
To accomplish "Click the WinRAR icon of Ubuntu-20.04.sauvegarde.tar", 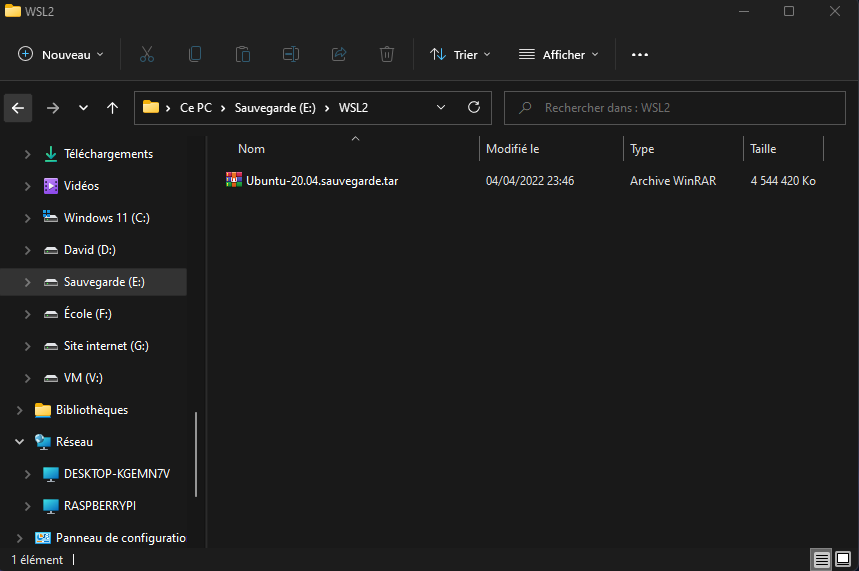I will pyautogui.click(x=234, y=180).
